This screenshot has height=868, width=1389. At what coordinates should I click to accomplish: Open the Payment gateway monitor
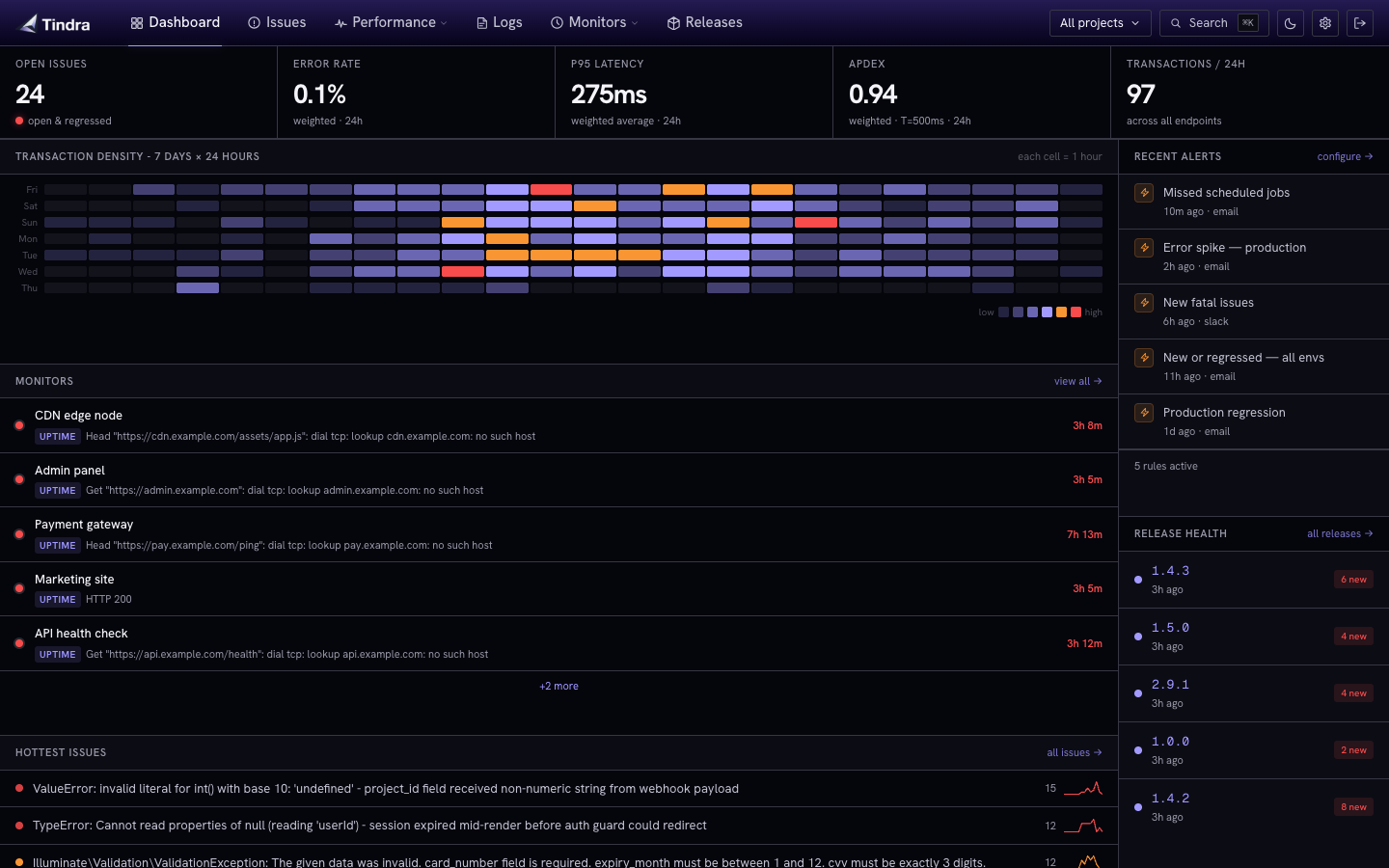558,534
